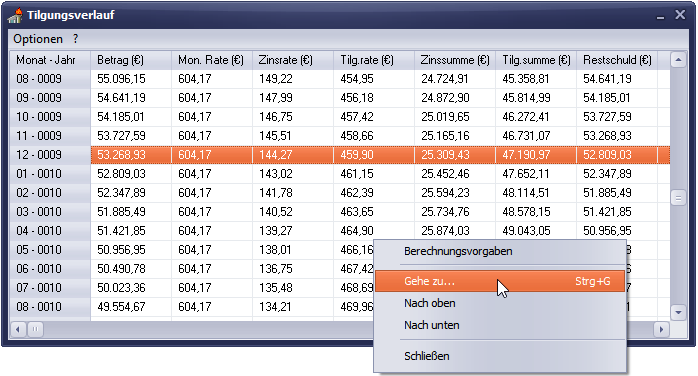Click the Tilg.summe cell 46.731,07
Screen dimensions: 698x376
[x=536, y=136]
